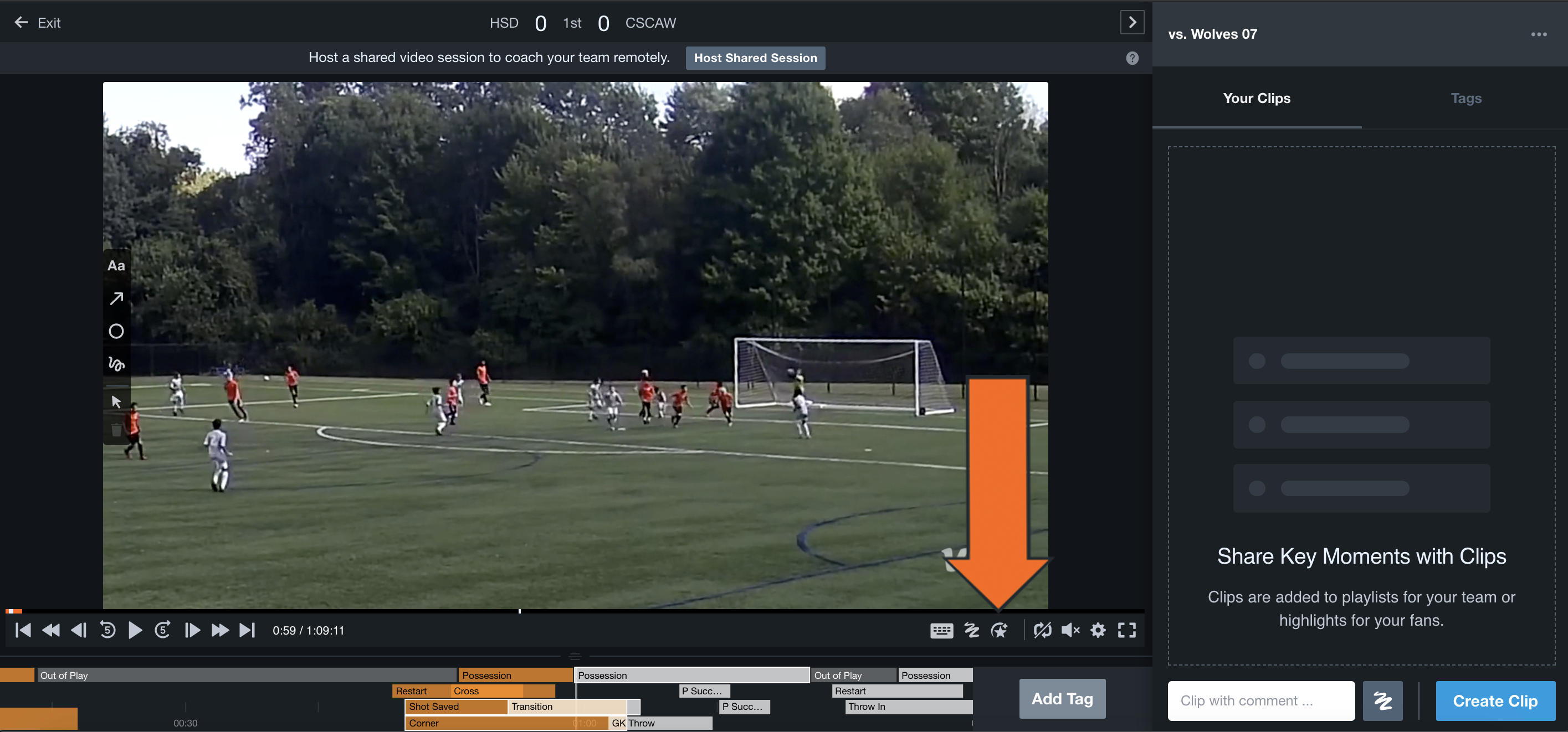Viewport: 1568px width, 732px height.
Task: Select the Your Clips tab
Action: (1257, 98)
